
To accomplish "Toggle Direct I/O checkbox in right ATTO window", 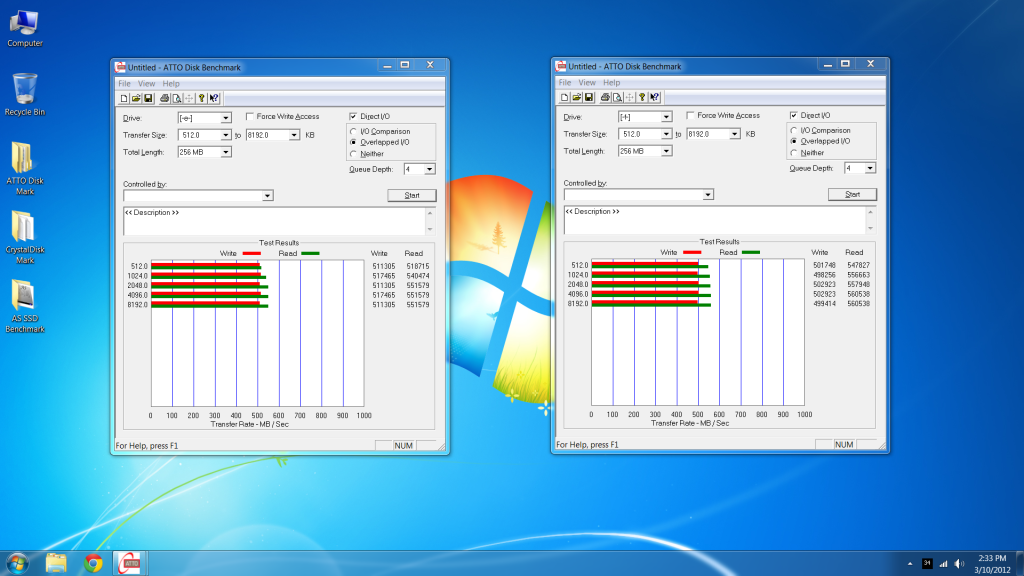I will (x=793, y=115).
